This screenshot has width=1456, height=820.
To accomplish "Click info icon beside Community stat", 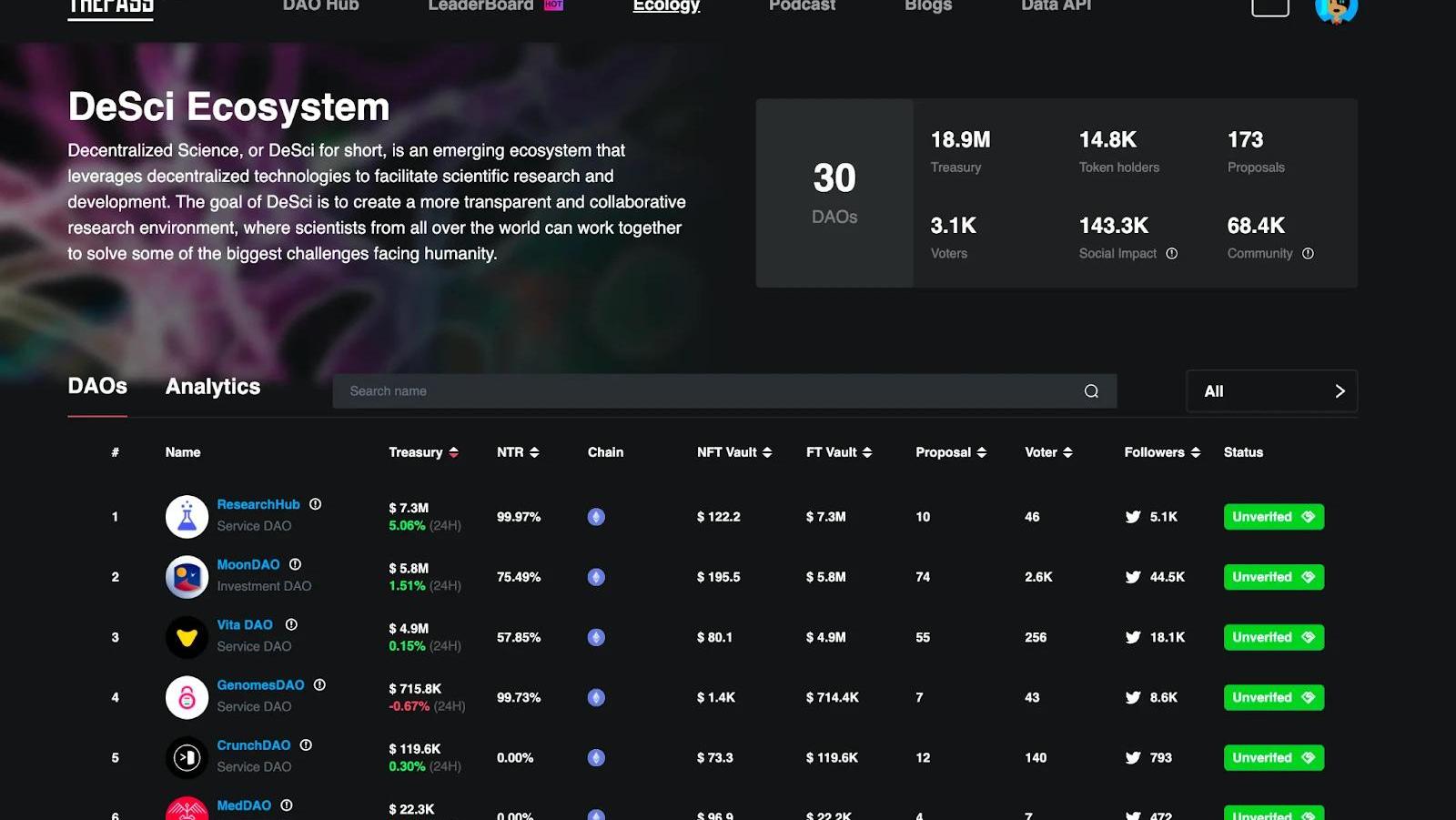I will tap(1308, 254).
